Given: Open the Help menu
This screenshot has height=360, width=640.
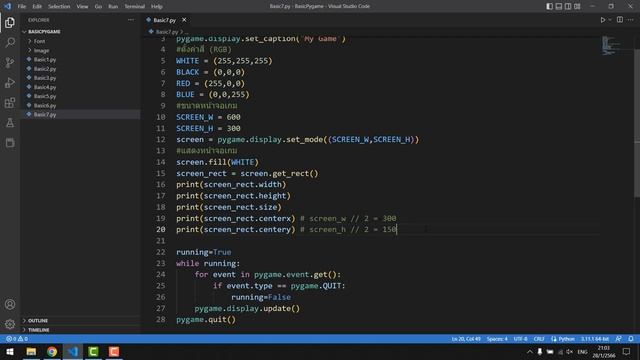Looking at the screenshot, I should [x=157, y=6].
